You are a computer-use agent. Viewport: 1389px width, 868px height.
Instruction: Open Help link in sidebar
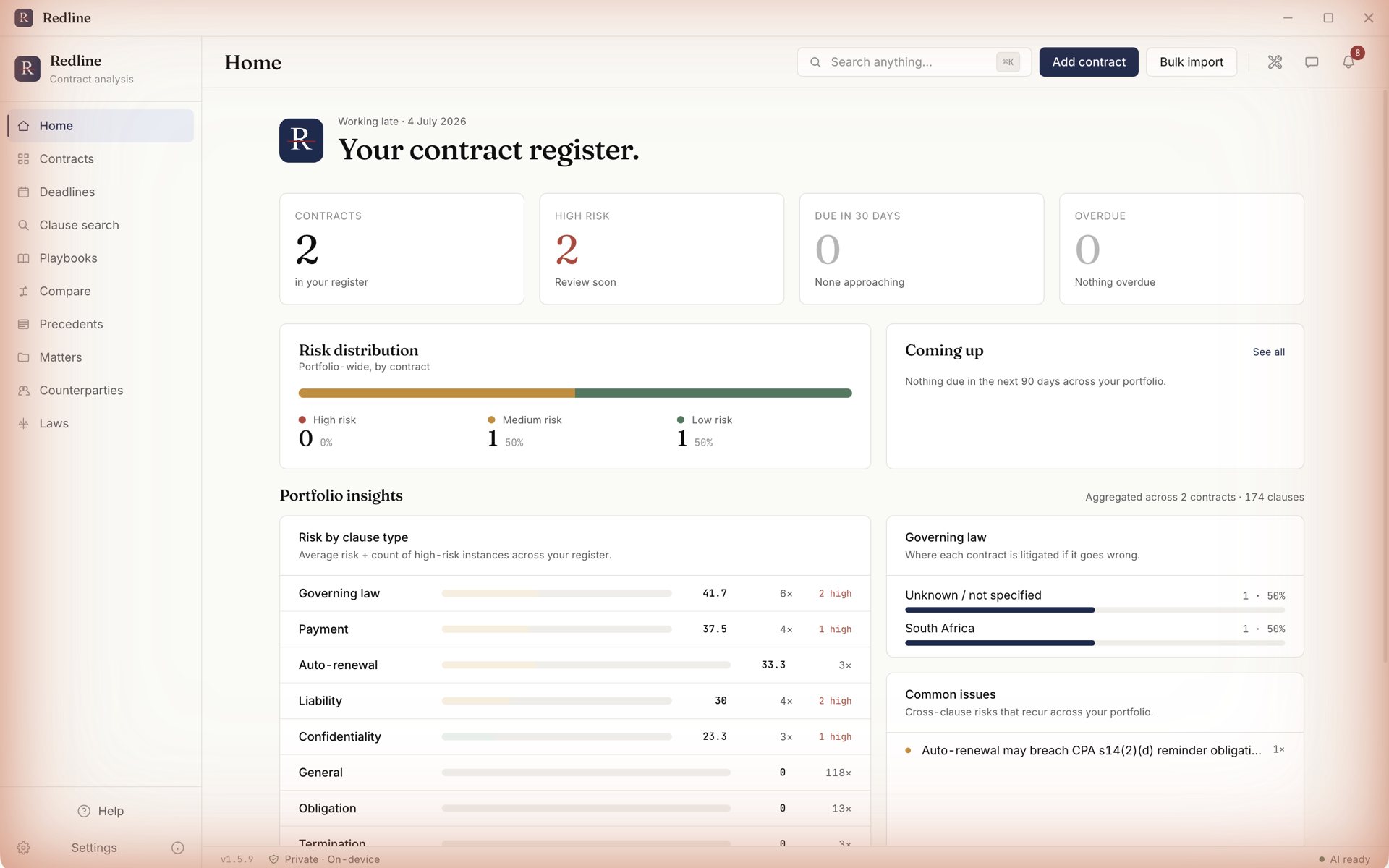(x=101, y=811)
